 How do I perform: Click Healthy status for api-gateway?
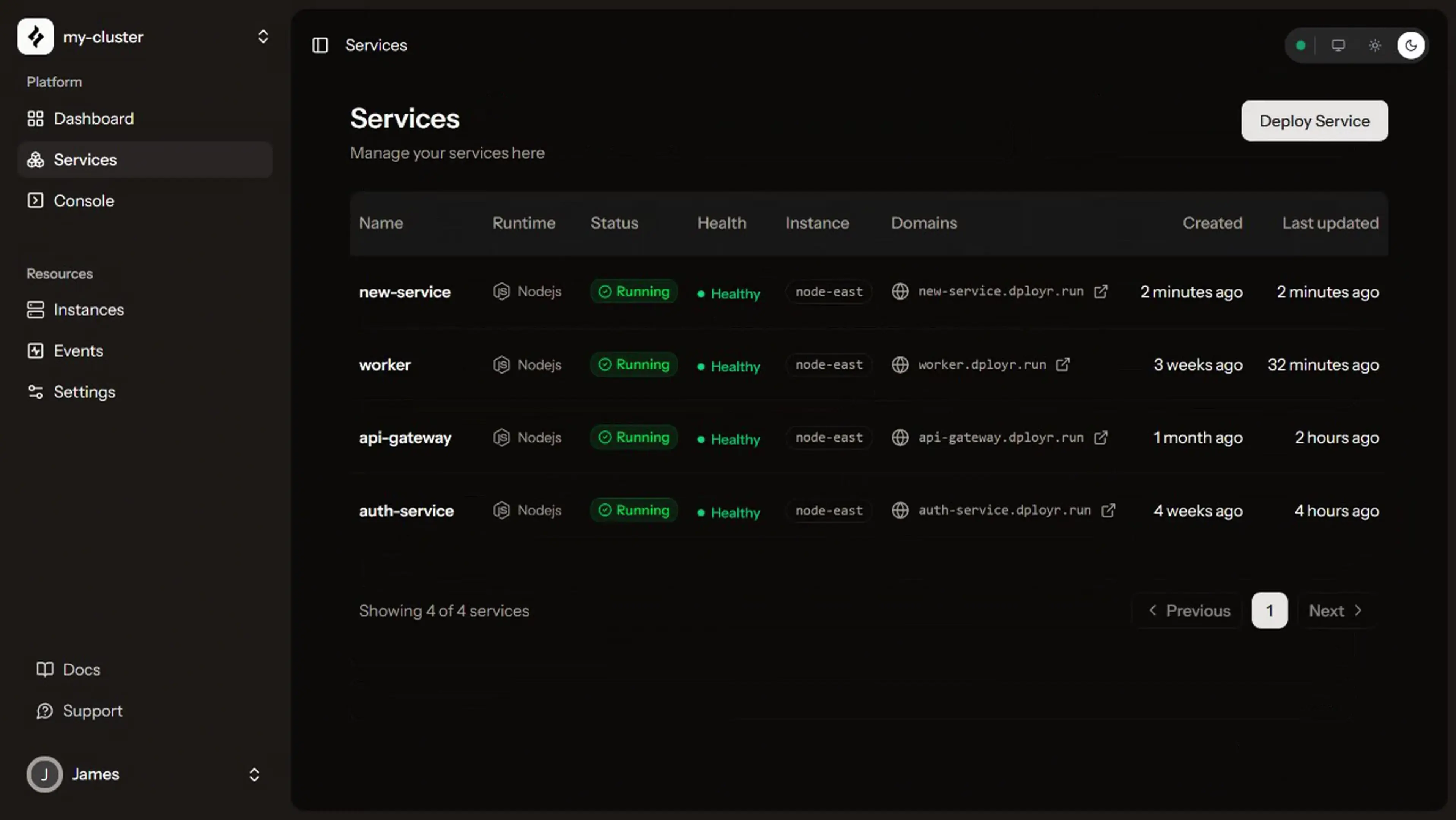(728, 439)
